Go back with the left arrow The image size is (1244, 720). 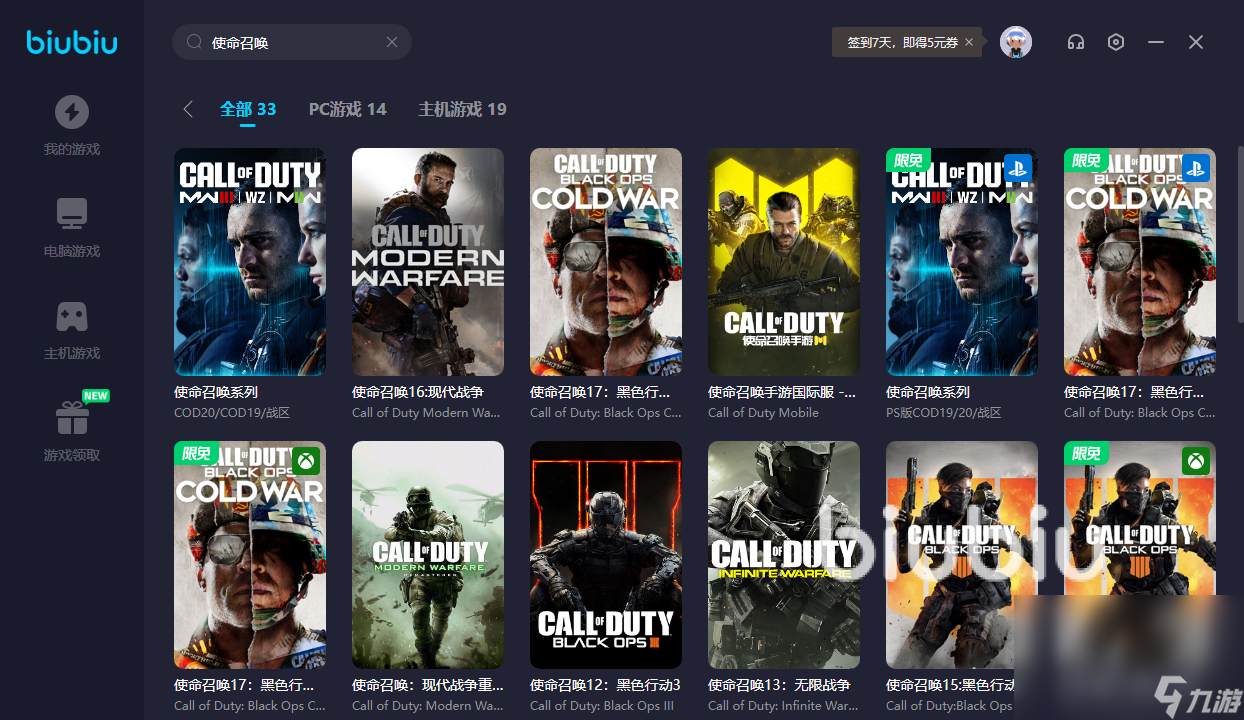tap(188, 109)
